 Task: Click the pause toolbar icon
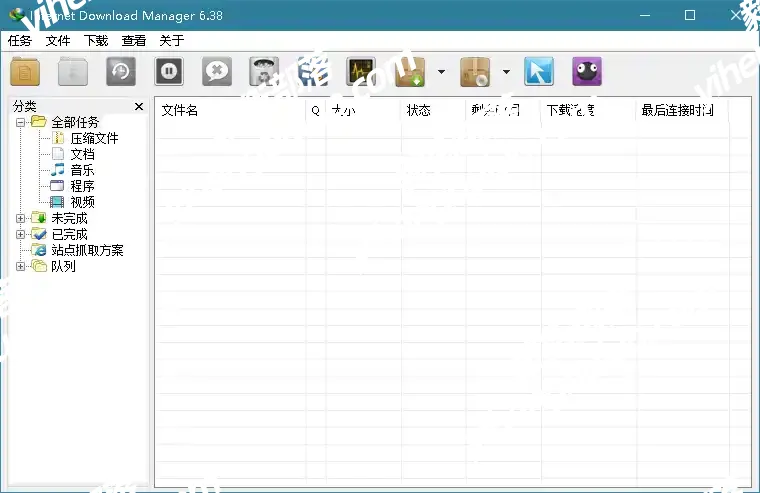(x=169, y=72)
